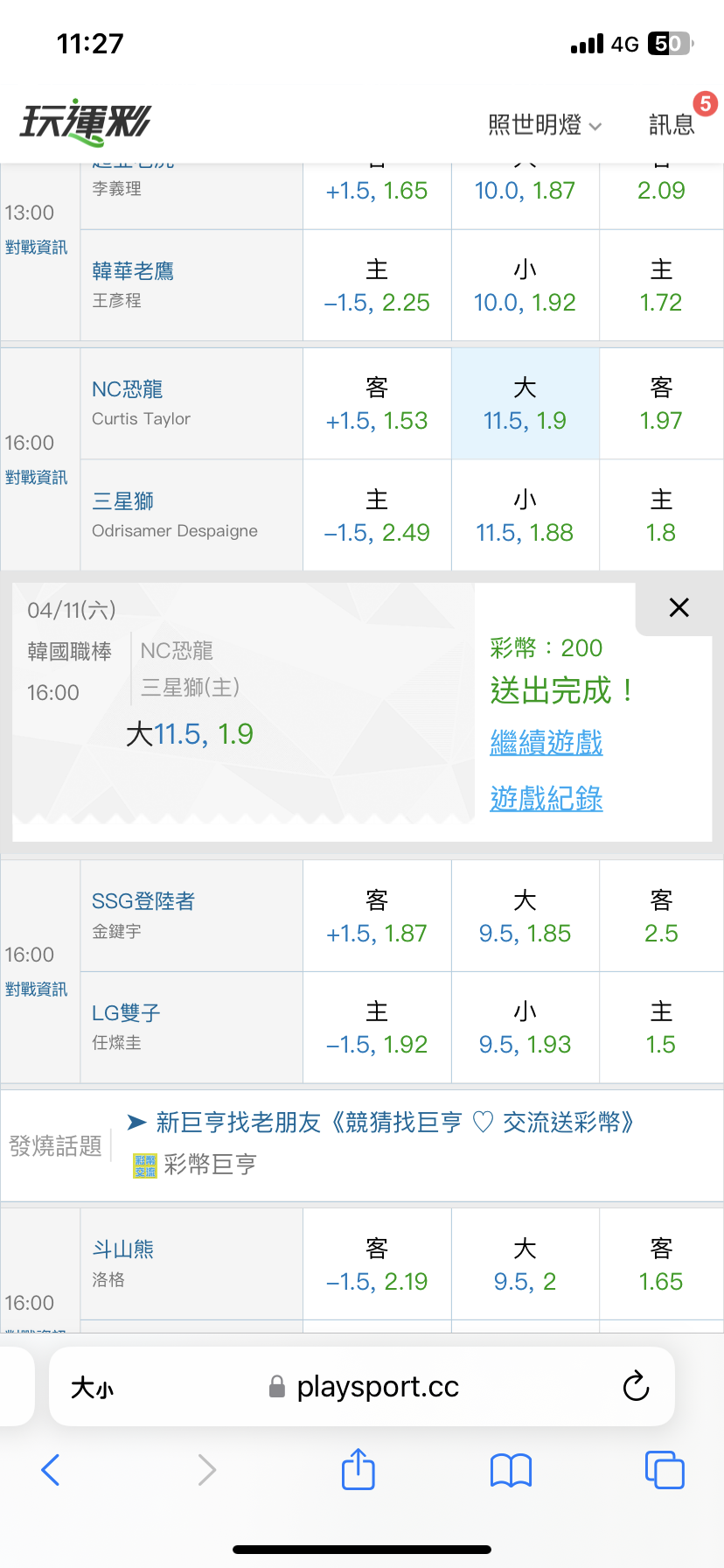Select 韓華老鷹 主 1.72 moneyline
This screenshot has height=1568, width=724.
[x=661, y=286]
